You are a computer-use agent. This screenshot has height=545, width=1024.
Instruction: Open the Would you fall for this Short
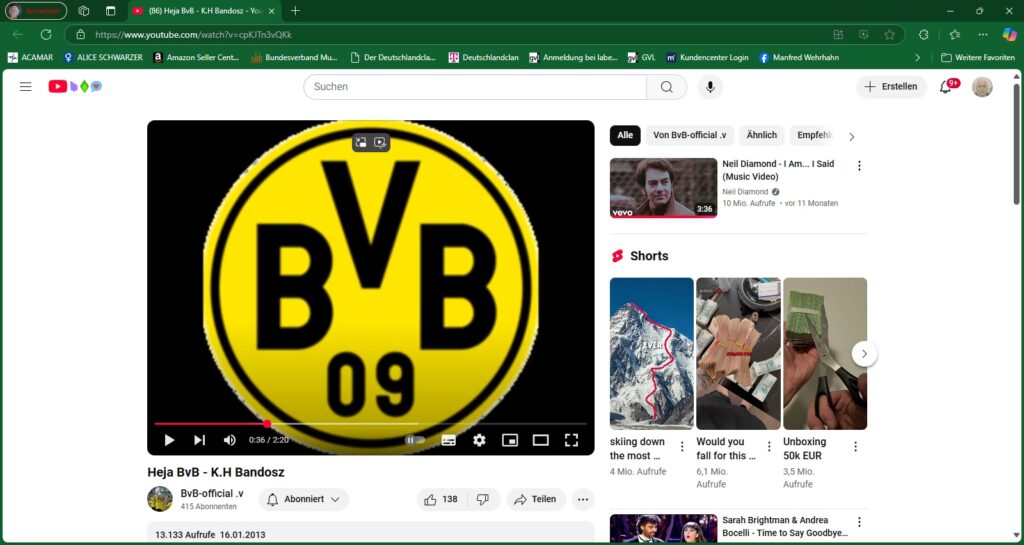(738, 353)
